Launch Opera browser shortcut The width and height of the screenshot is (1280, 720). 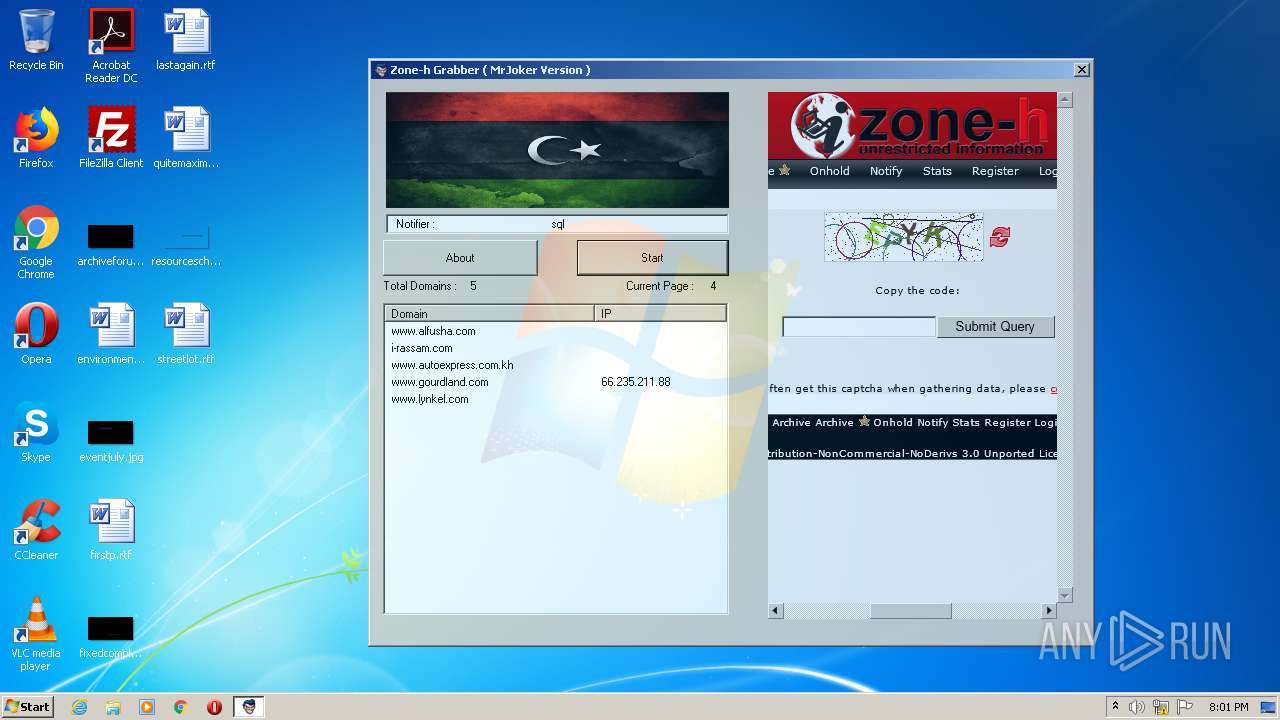[36, 334]
